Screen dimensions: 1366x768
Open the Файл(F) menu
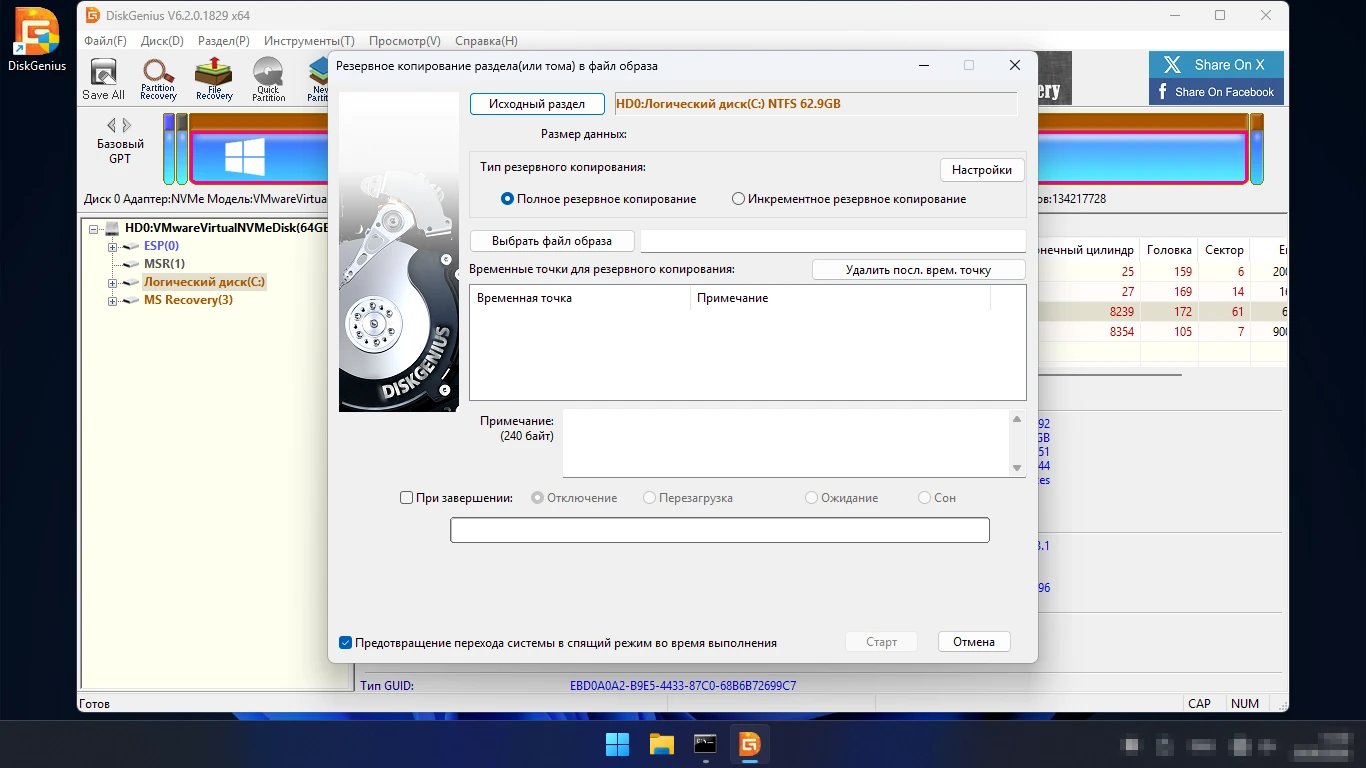[x=106, y=41]
